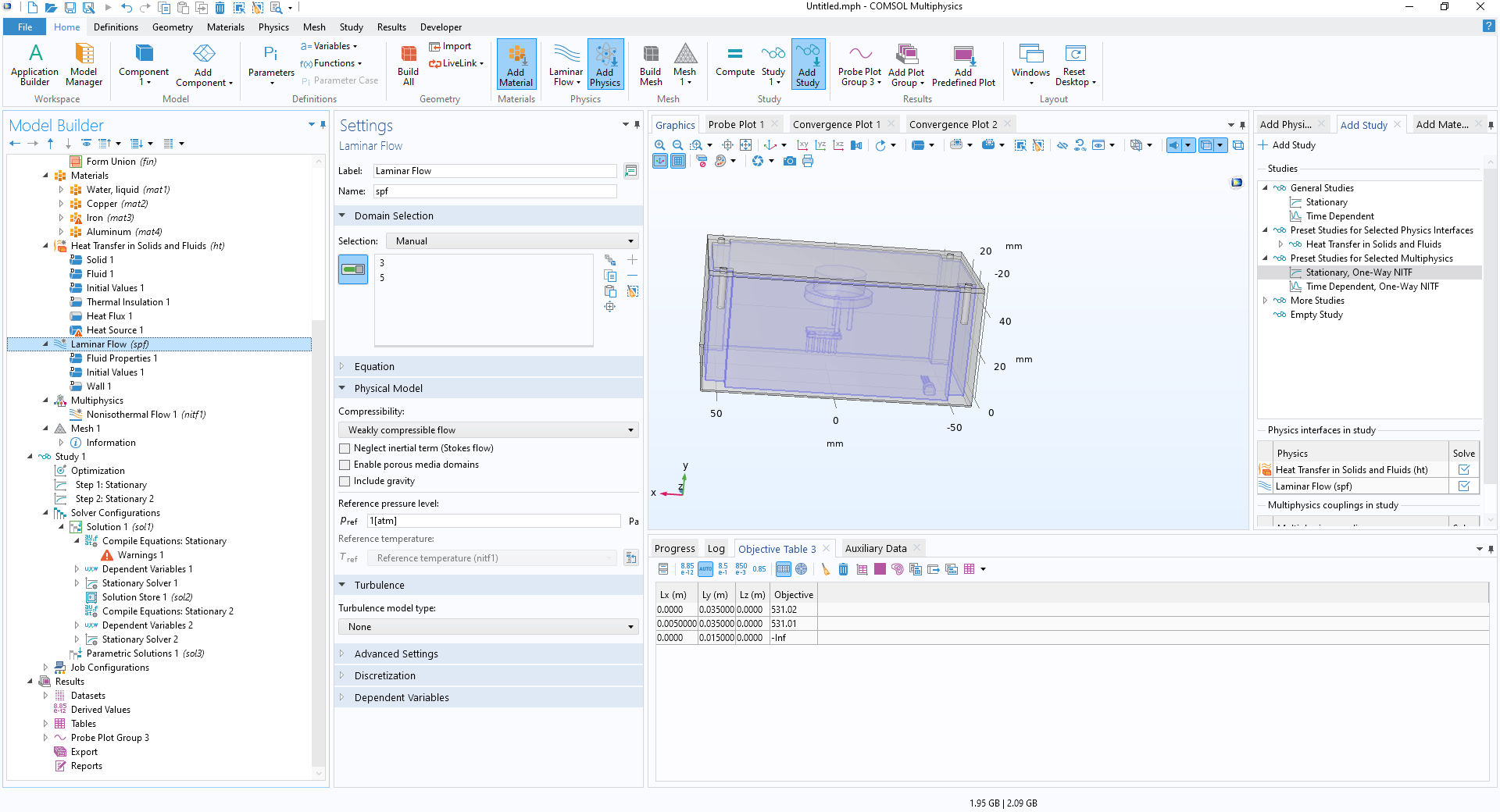This screenshot has height=812, width=1500.
Task: Click the Compute button in Study group
Action: 734,61
